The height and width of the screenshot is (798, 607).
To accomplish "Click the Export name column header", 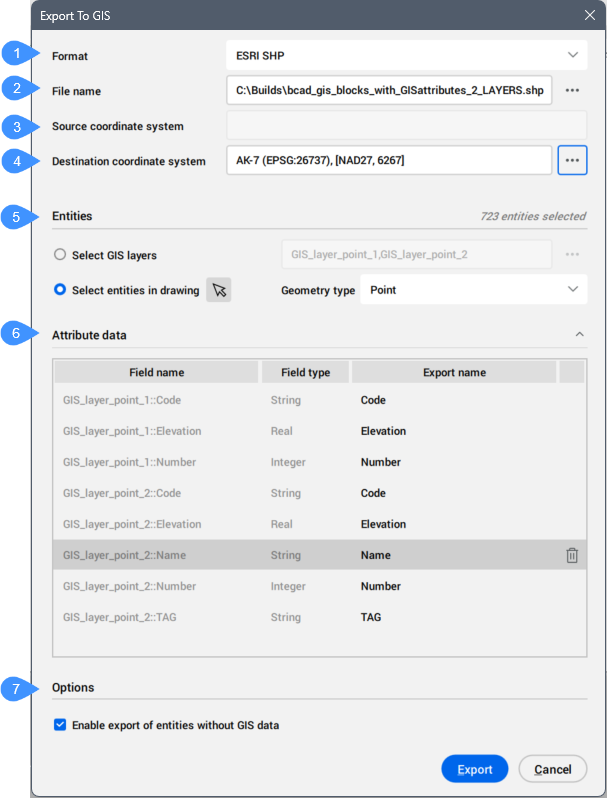I will [454, 372].
